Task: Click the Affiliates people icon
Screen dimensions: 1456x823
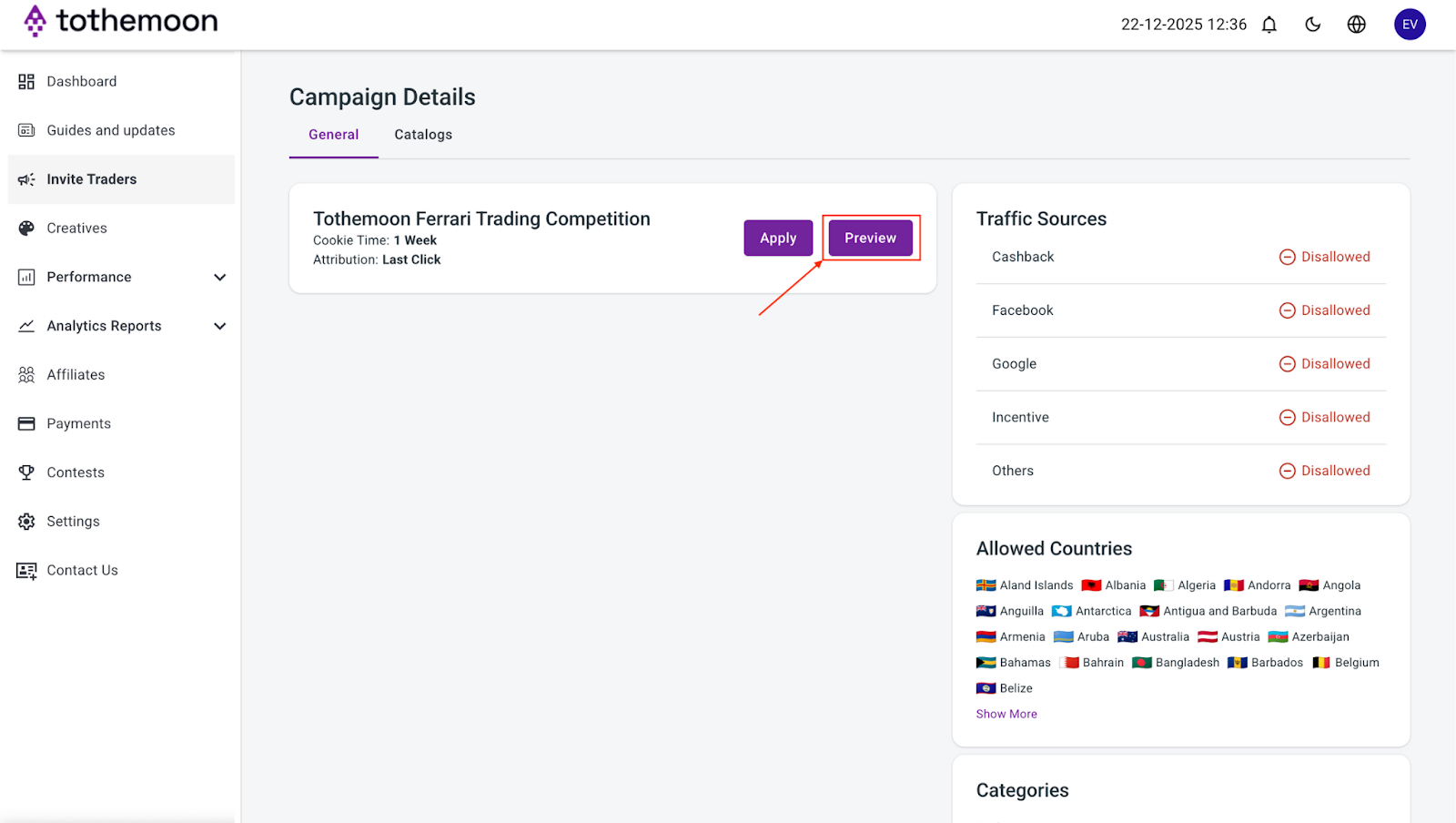Action: 26,375
